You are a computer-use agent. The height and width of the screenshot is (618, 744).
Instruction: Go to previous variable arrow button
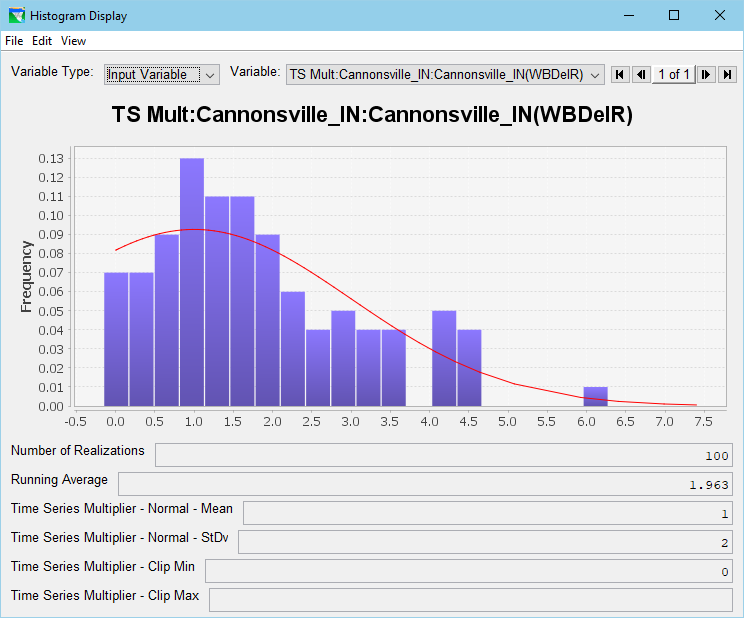click(x=640, y=75)
